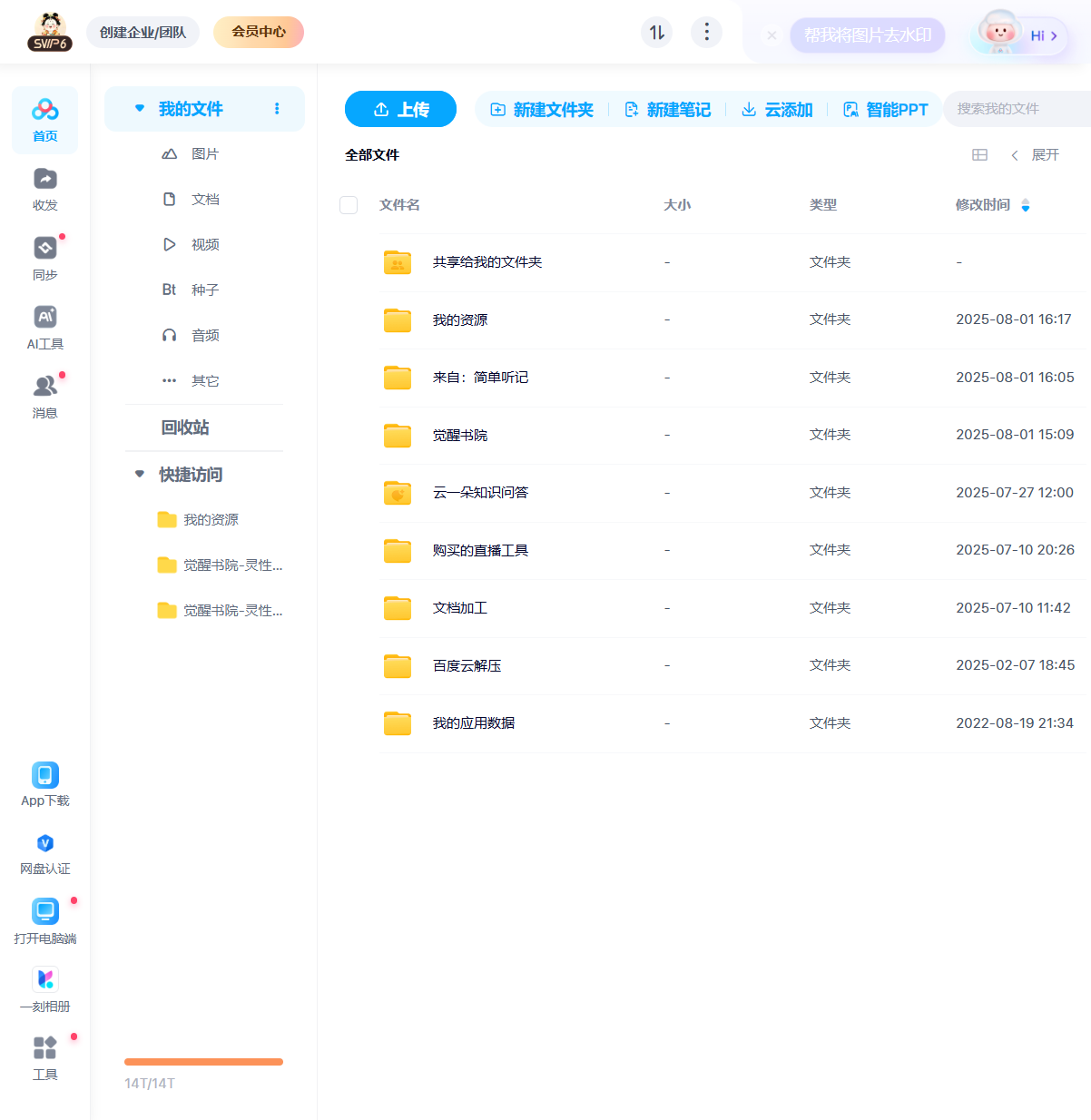The height and width of the screenshot is (1120, 1091).
Task: Open 回收站 recycle bin
Action: 185,427
